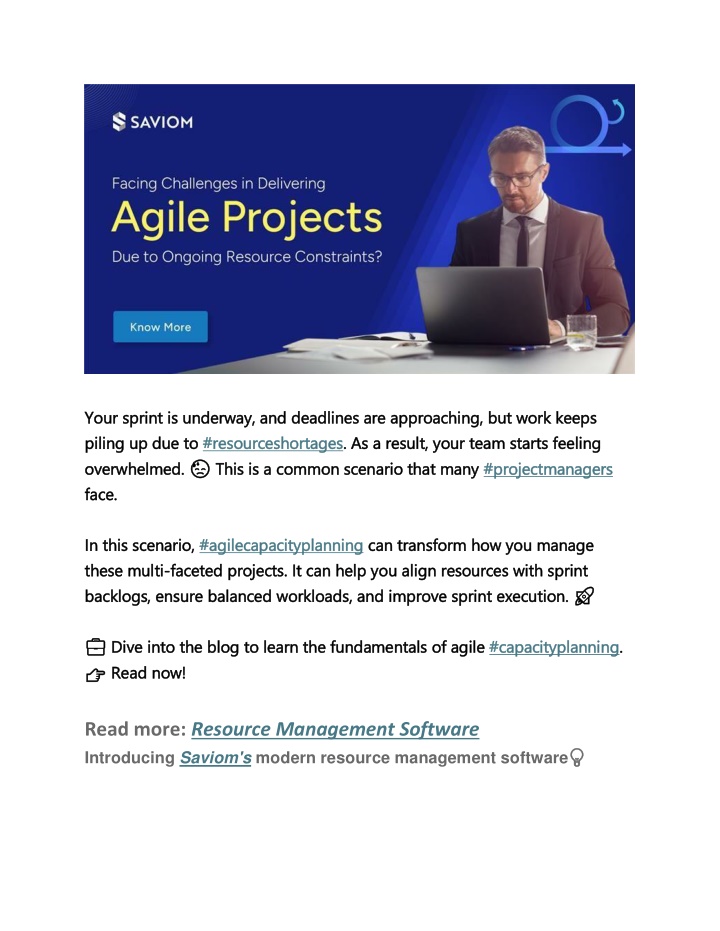Image resolution: width=720 pixels, height=931 pixels.
Task: Click the Due to Ongoing Resource Constraints text
Action: click(x=247, y=257)
